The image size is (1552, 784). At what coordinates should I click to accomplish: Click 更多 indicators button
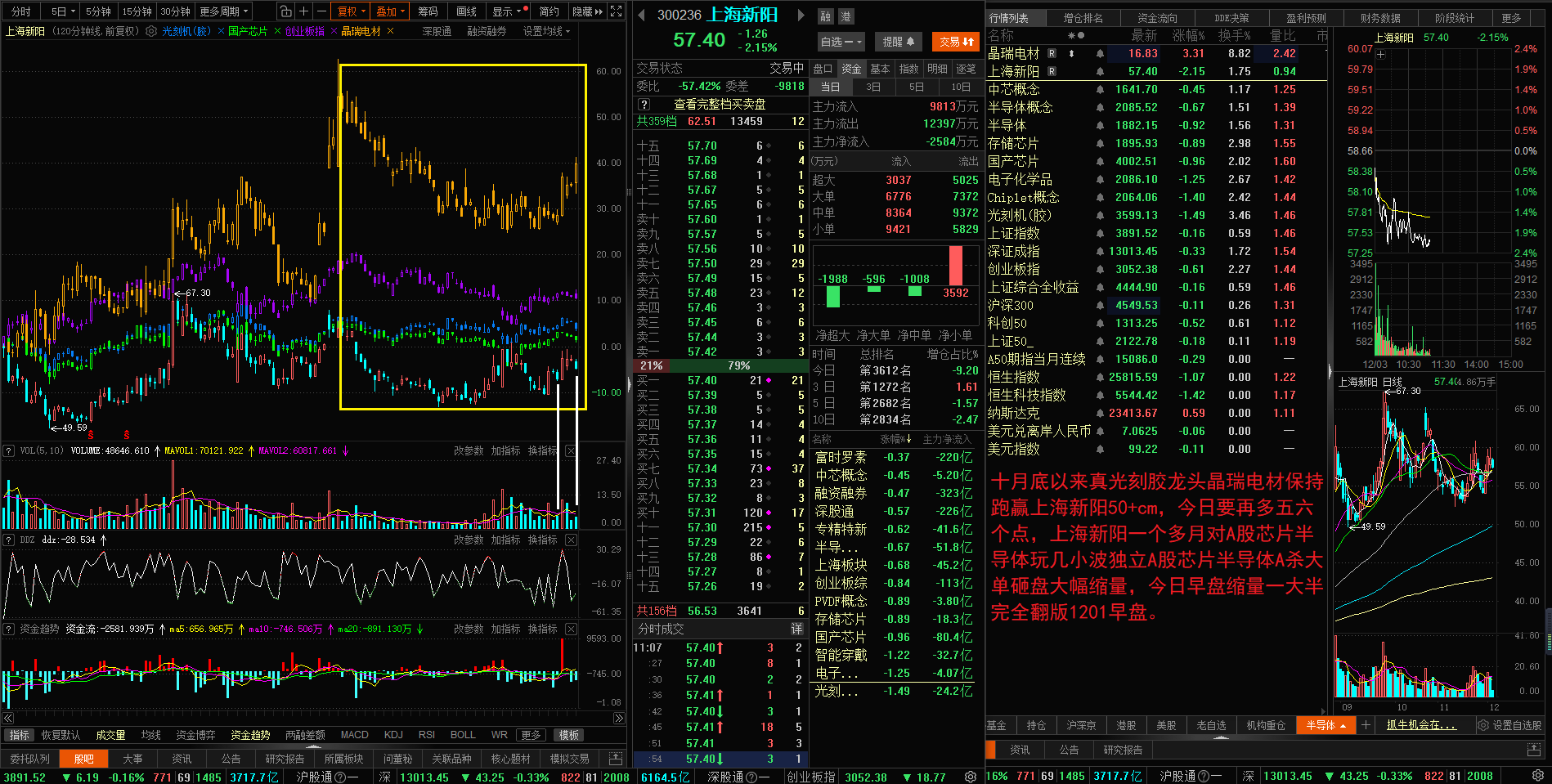point(531,735)
